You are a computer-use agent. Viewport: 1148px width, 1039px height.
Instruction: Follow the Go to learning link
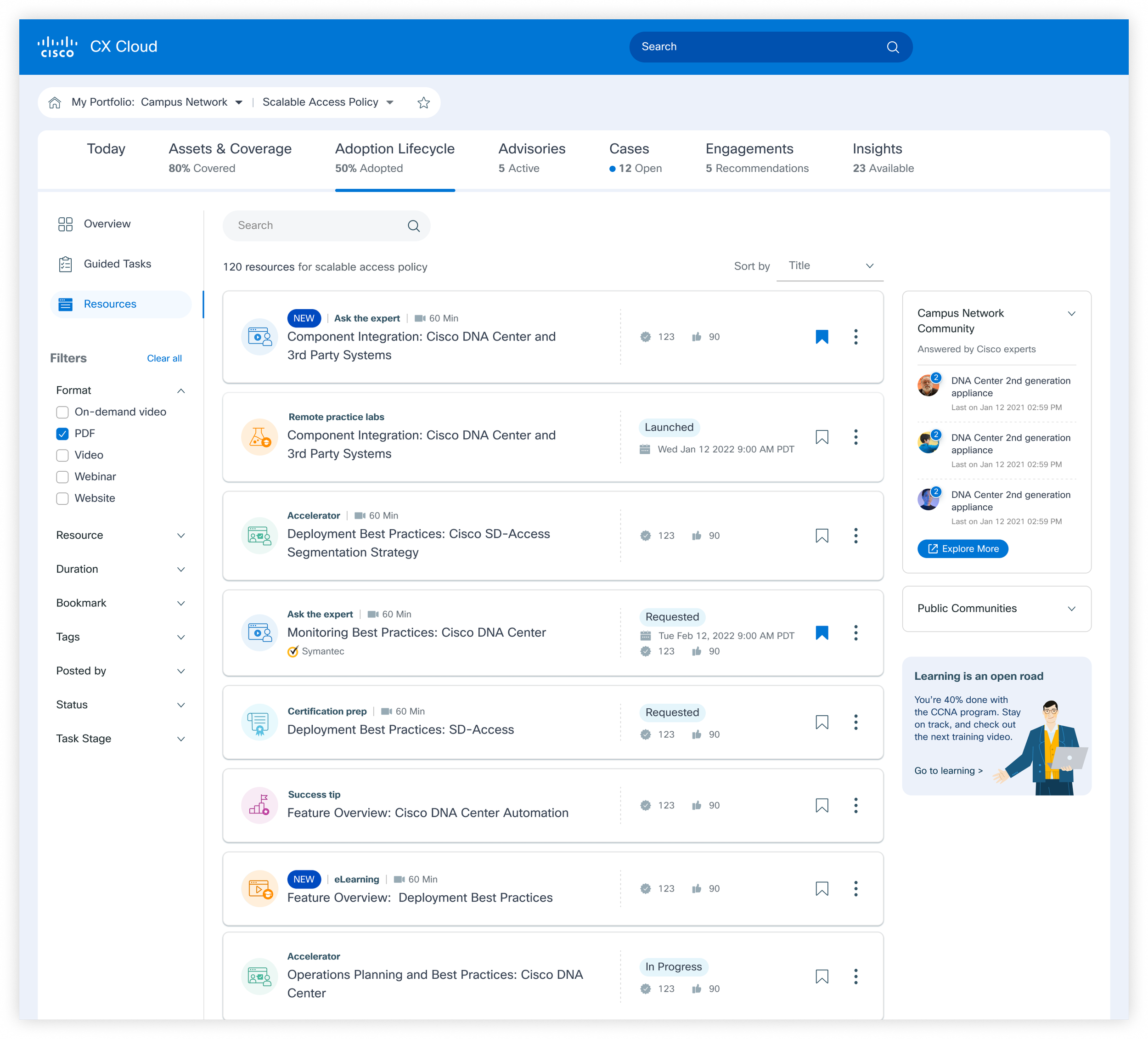point(948,771)
